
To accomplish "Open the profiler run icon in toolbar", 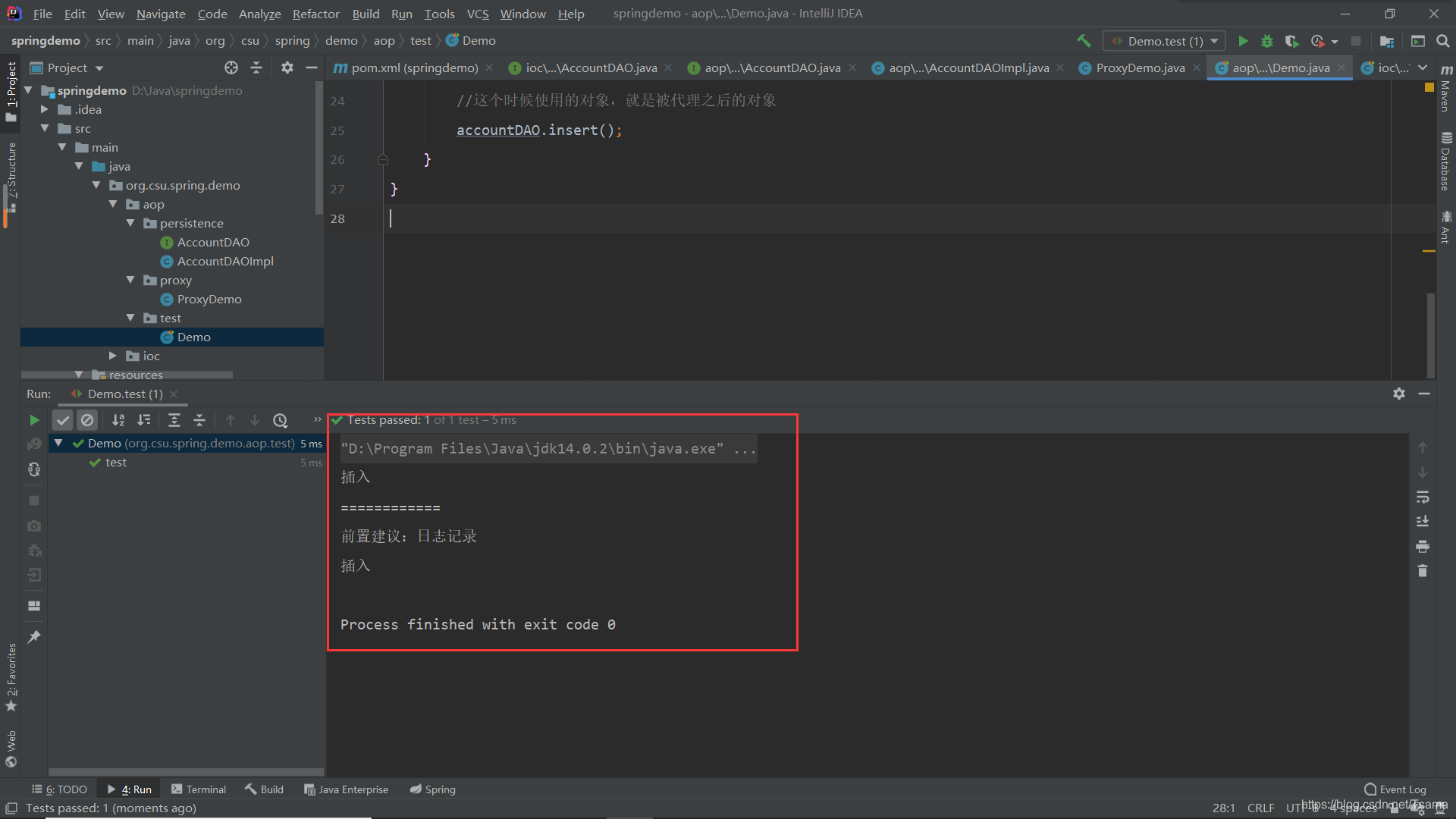I will coord(1318,41).
